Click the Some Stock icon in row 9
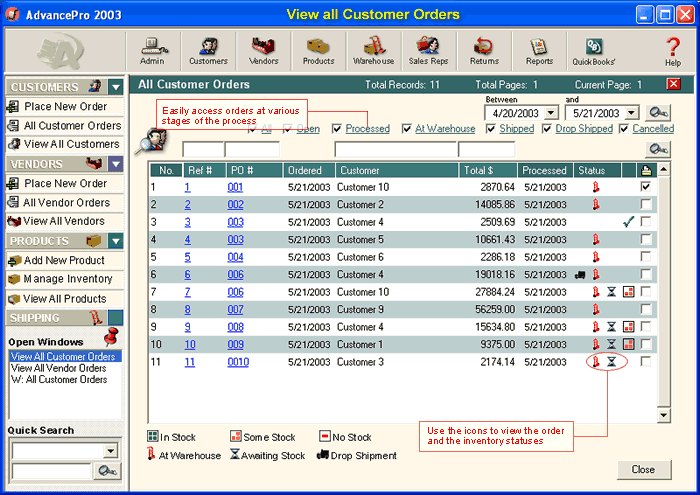 tap(629, 327)
